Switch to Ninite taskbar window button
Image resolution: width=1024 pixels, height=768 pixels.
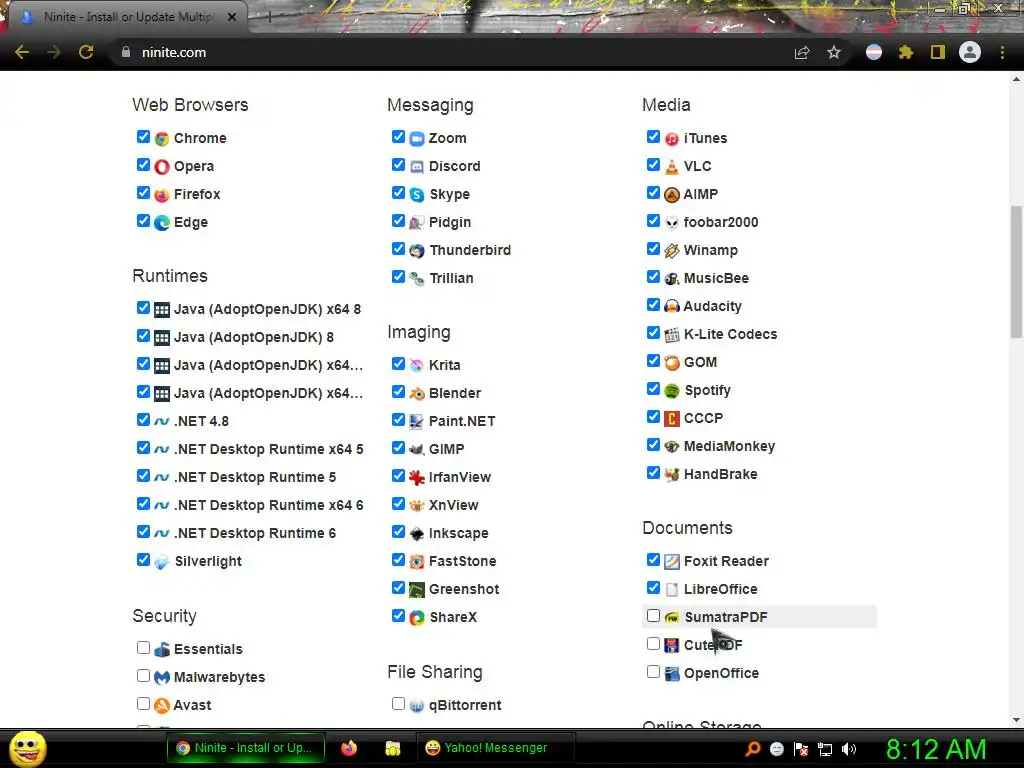[x=246, y=748]
